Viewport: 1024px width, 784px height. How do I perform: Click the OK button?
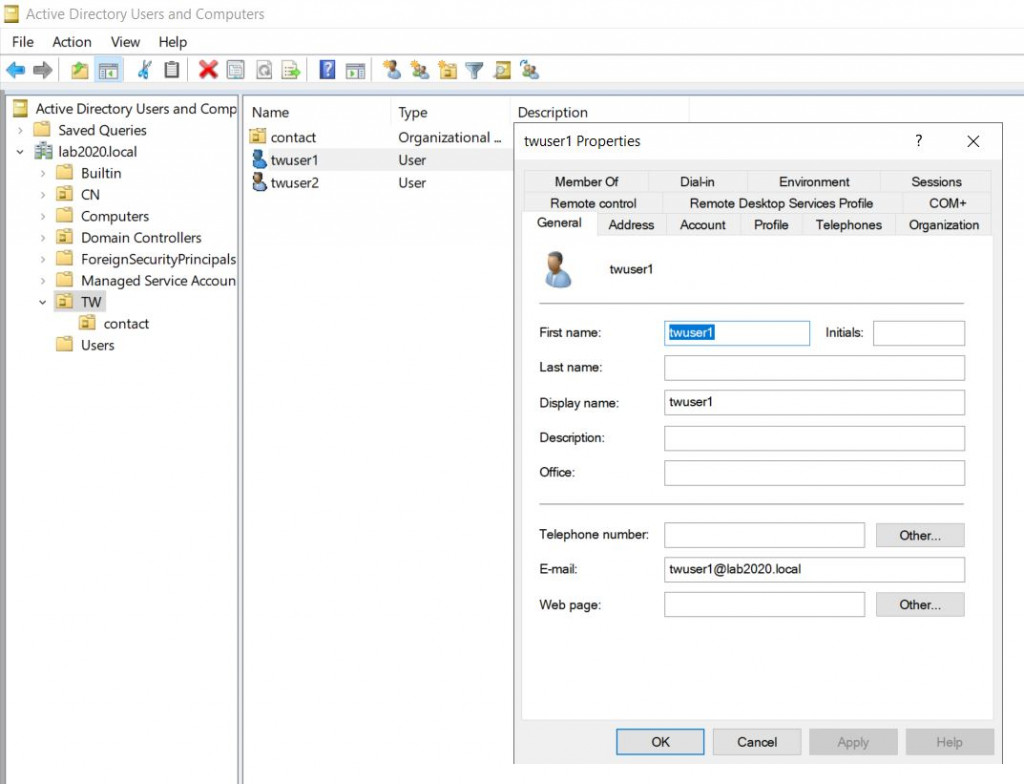pyautogui.click(x=660, y=742)
